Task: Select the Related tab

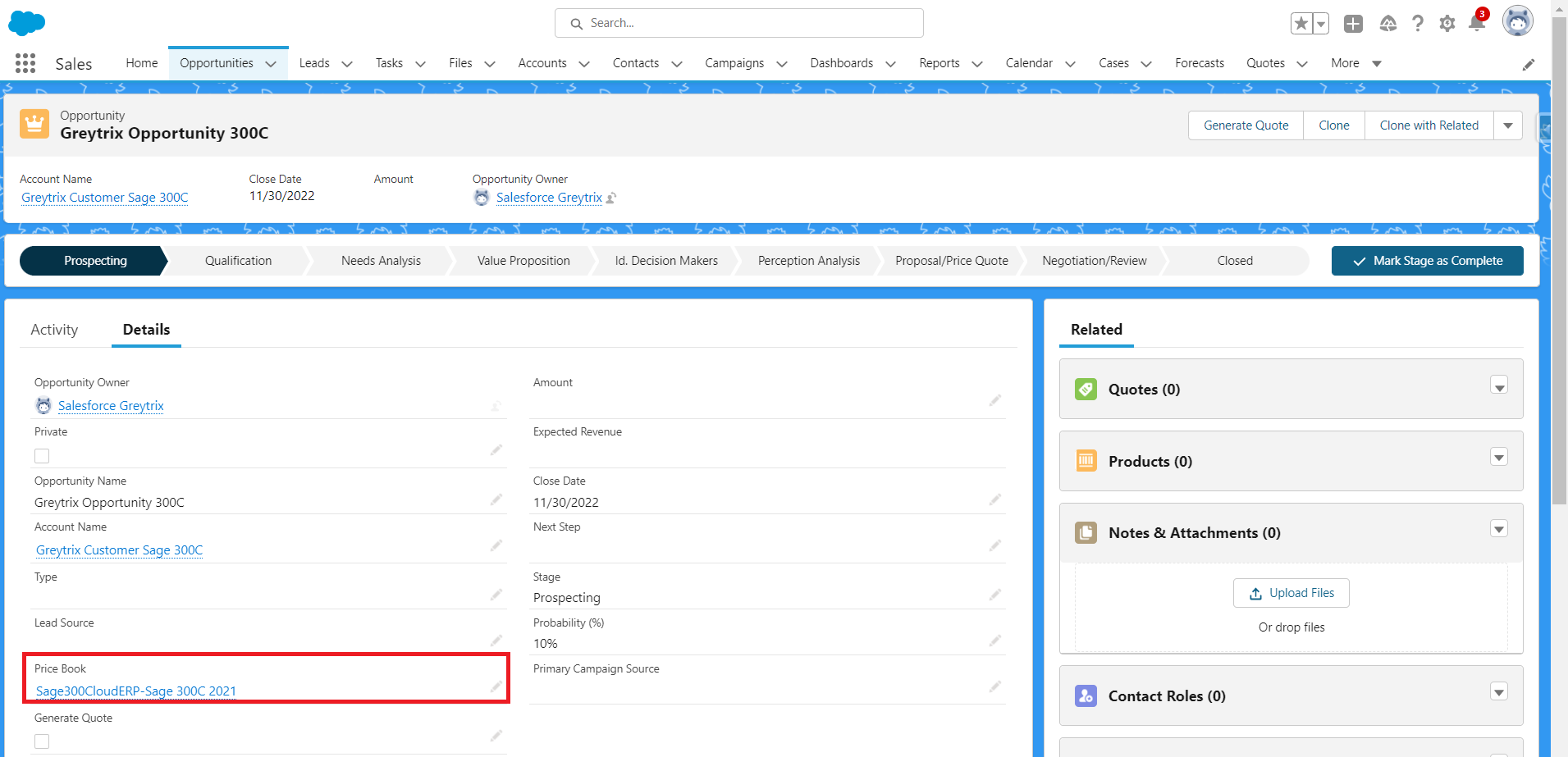Action: [1096, 330]
